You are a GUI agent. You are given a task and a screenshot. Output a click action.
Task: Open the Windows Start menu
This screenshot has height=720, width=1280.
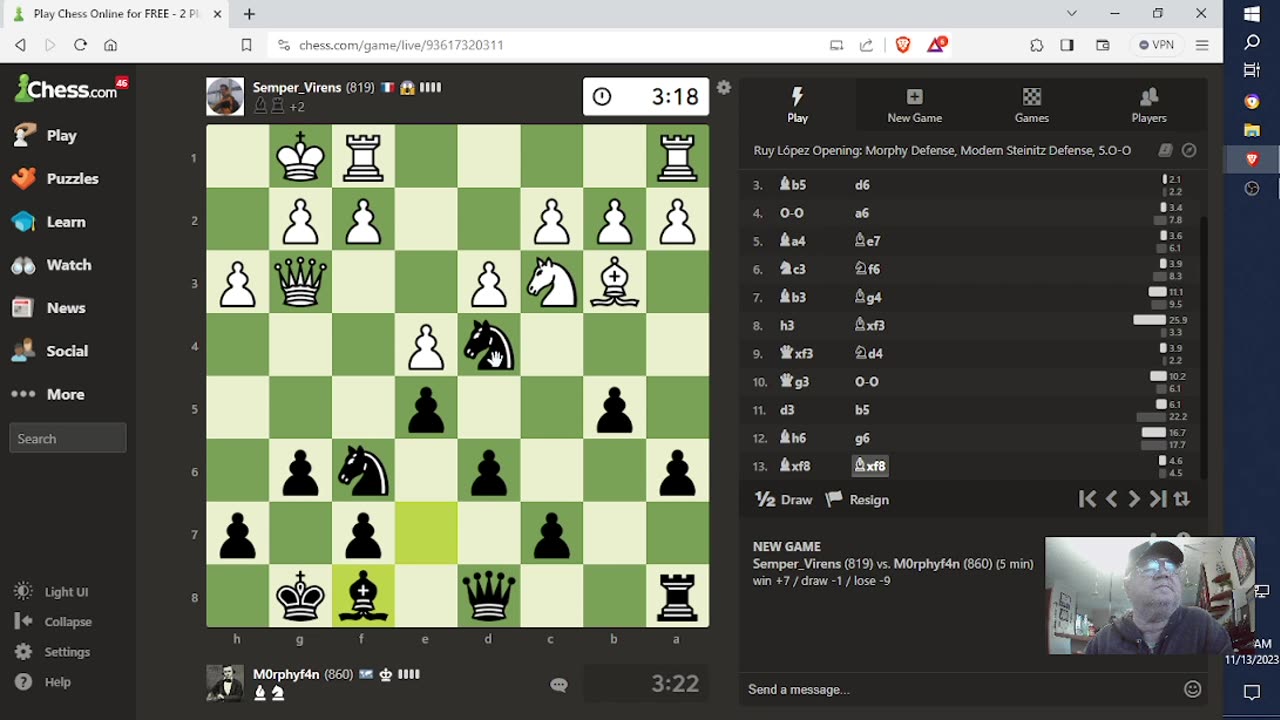[x=1252, y=14]
